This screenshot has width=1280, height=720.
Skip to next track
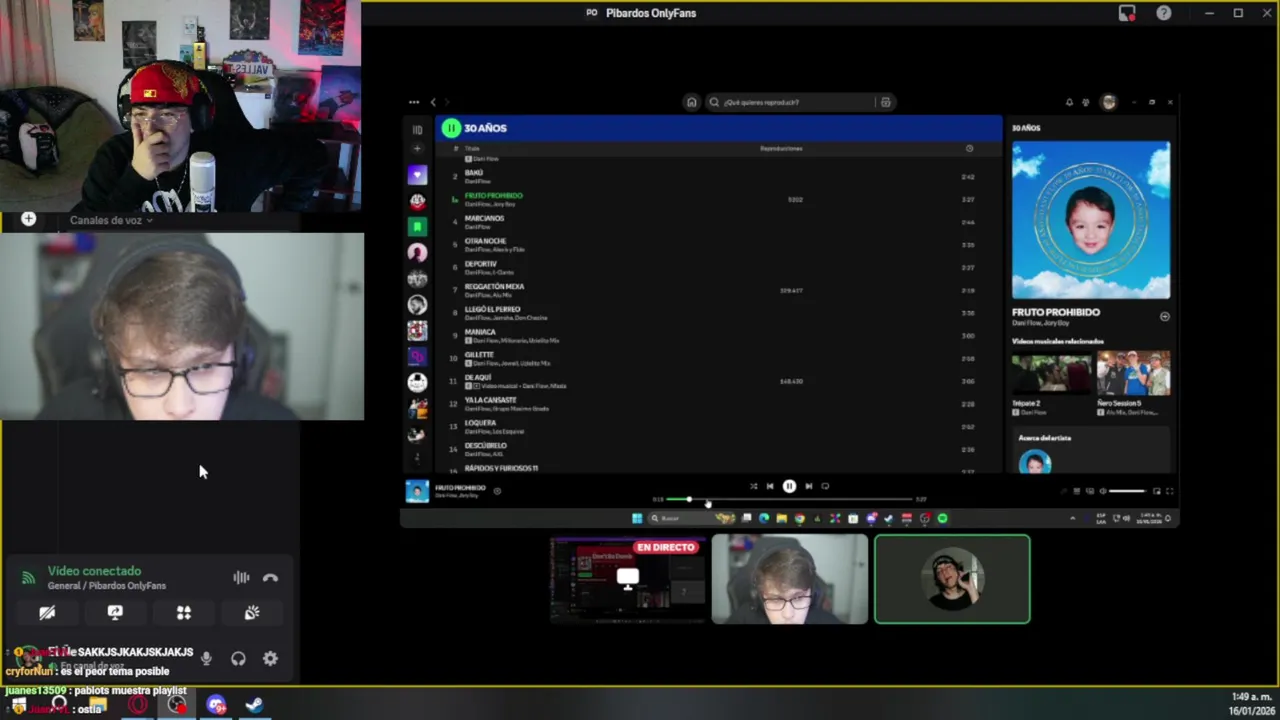(808, 486)
